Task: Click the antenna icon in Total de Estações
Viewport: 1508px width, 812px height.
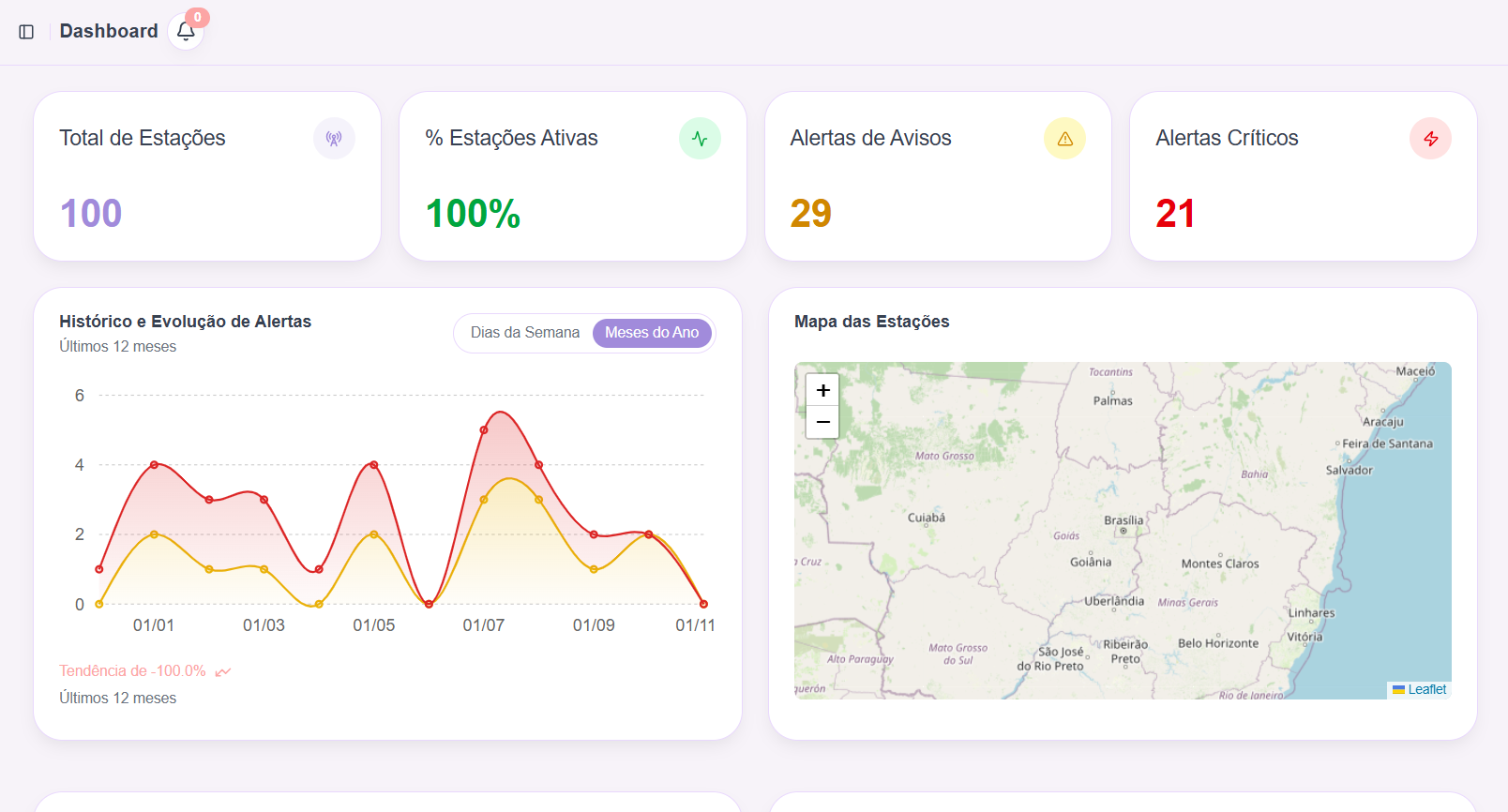Action: pyautogui.click(x=334, y=139)
